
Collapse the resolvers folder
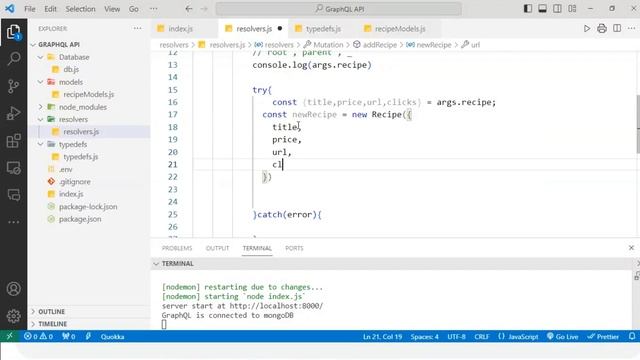(73, 119)
